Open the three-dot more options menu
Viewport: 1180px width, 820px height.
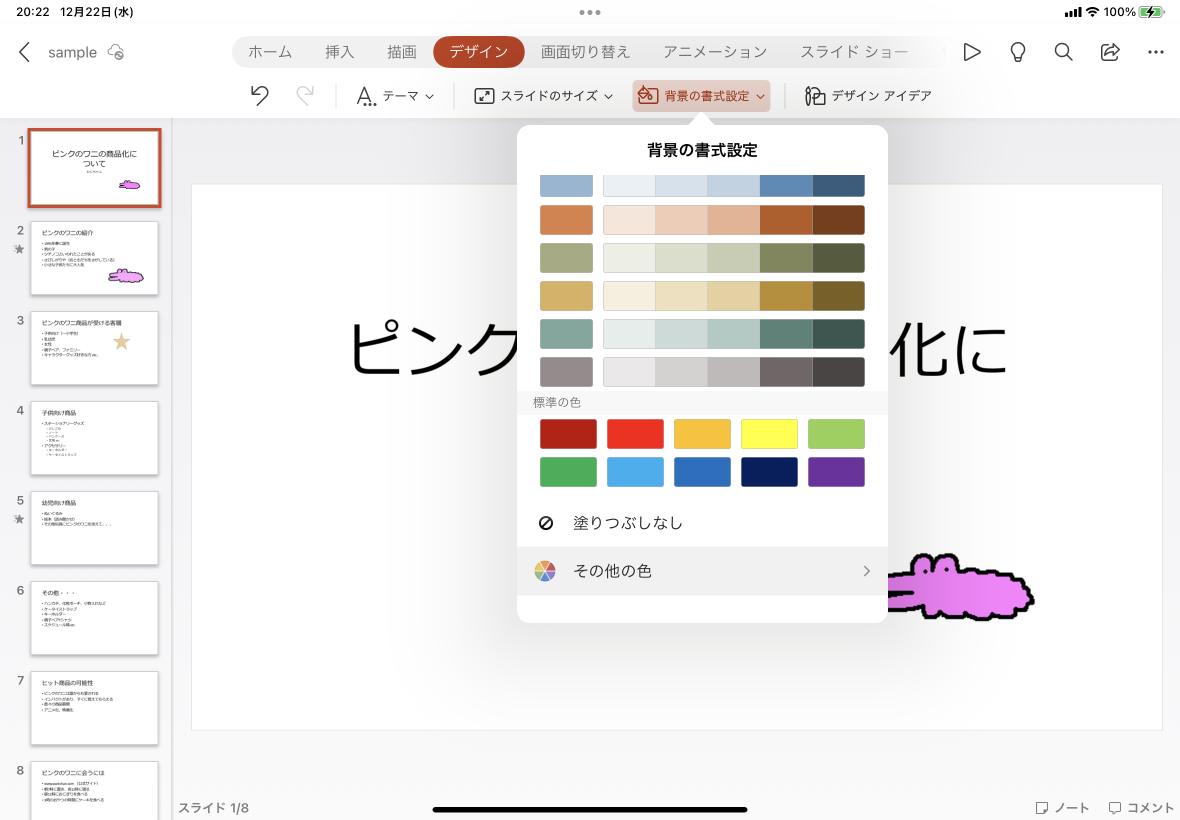click(x=1156, y=52)
